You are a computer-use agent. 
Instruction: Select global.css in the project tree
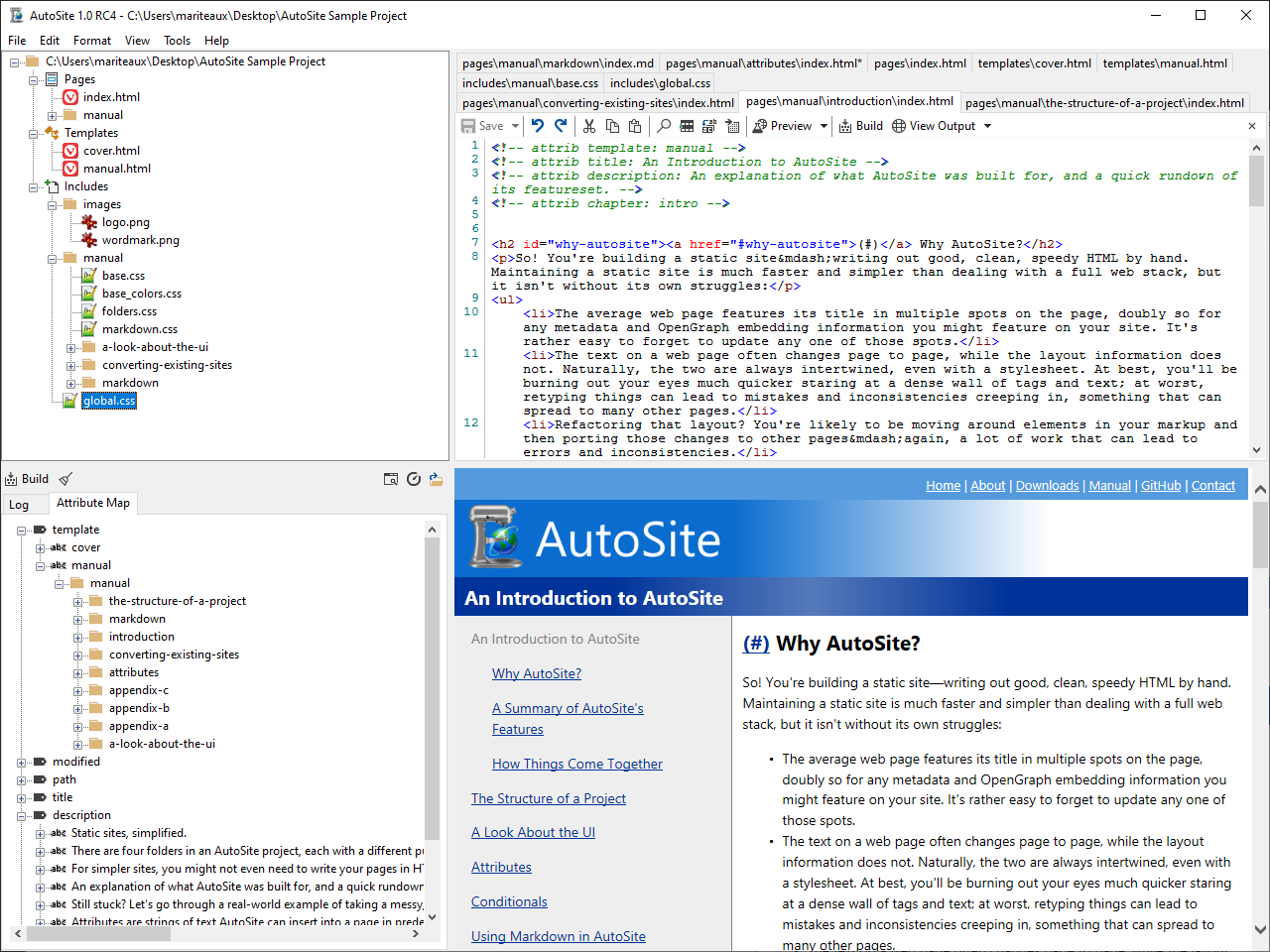(109, 401)
